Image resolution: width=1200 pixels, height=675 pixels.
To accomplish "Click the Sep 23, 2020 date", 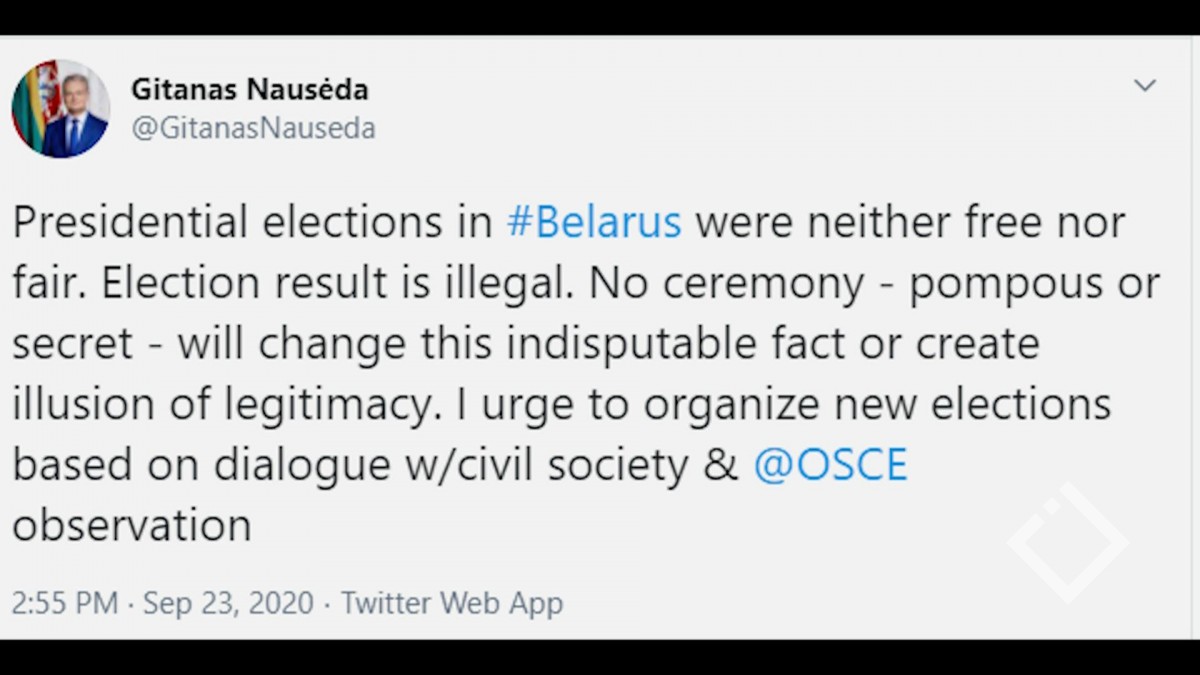I will click(x=228, y=603).
